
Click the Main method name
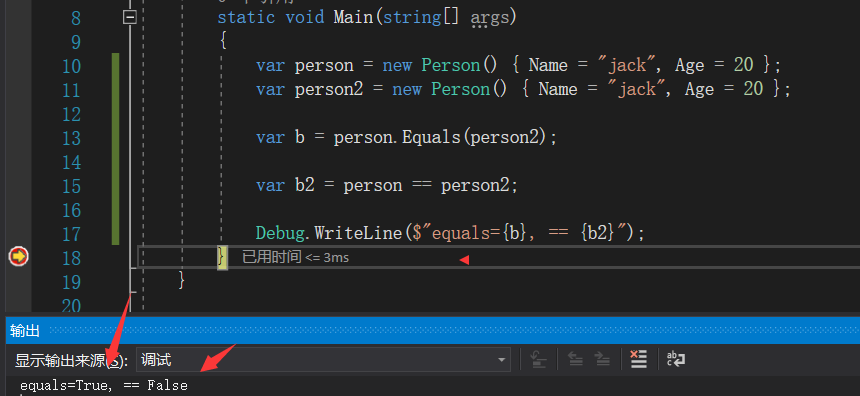coord(353,18)
